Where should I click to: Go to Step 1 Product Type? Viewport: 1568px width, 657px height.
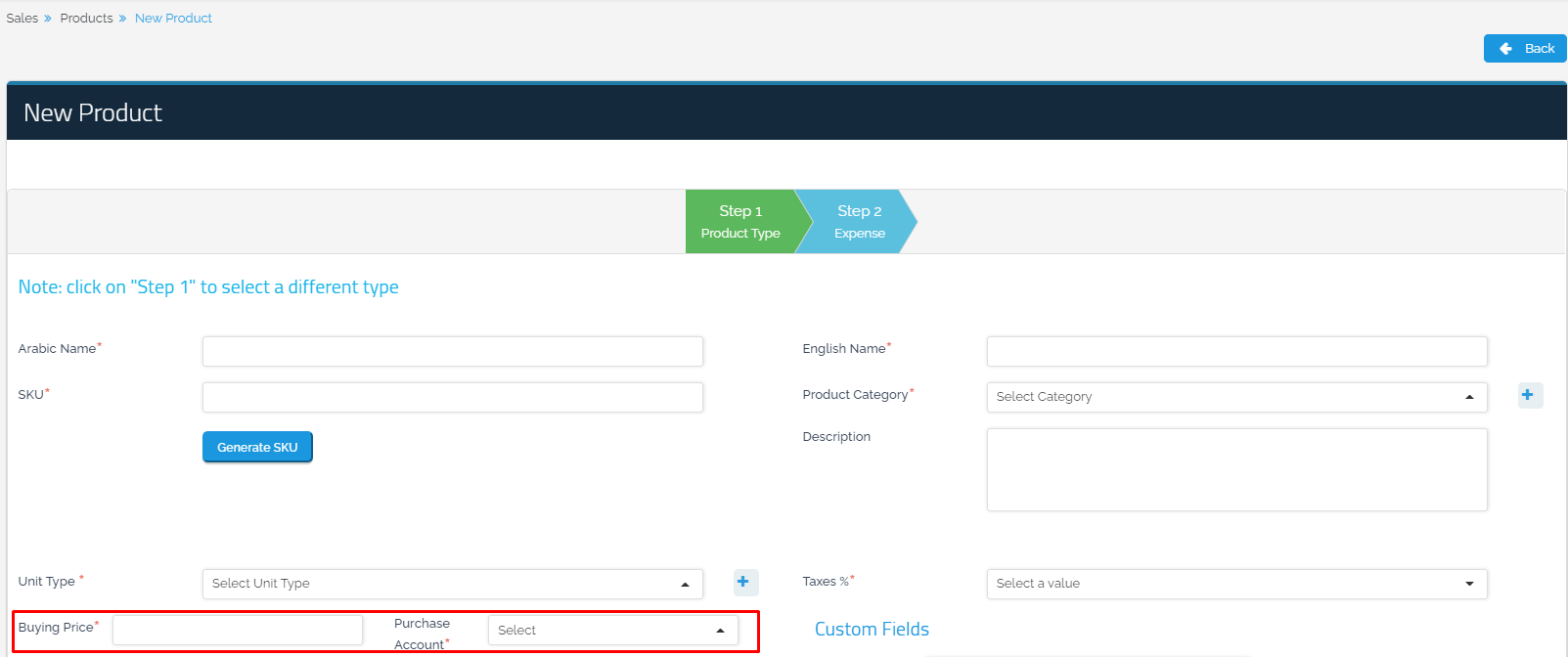click(740, 222)
